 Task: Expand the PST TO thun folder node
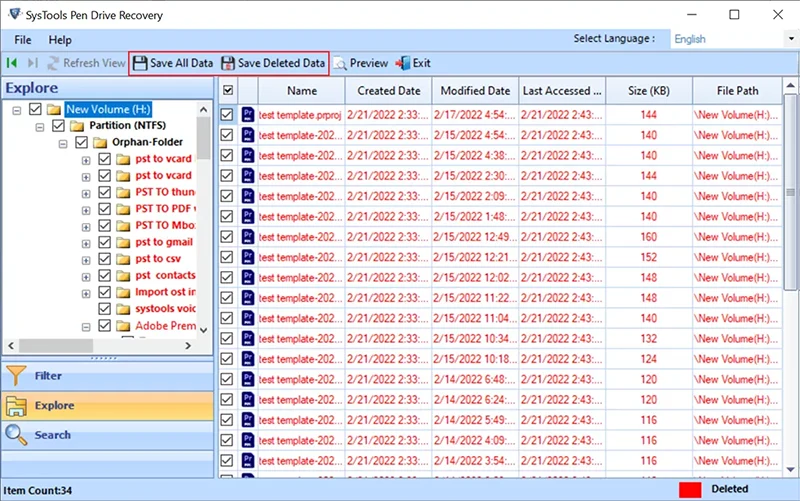(x=86, y=194)
